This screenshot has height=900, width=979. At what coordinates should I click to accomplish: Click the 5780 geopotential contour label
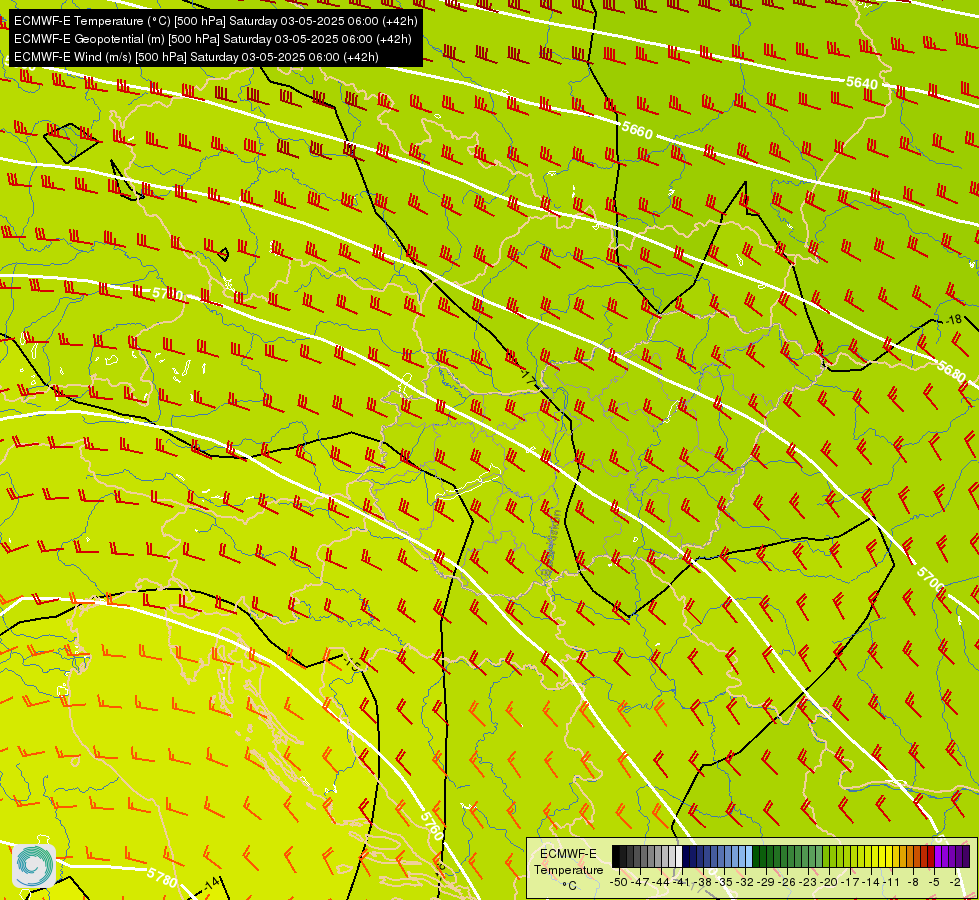162,876
